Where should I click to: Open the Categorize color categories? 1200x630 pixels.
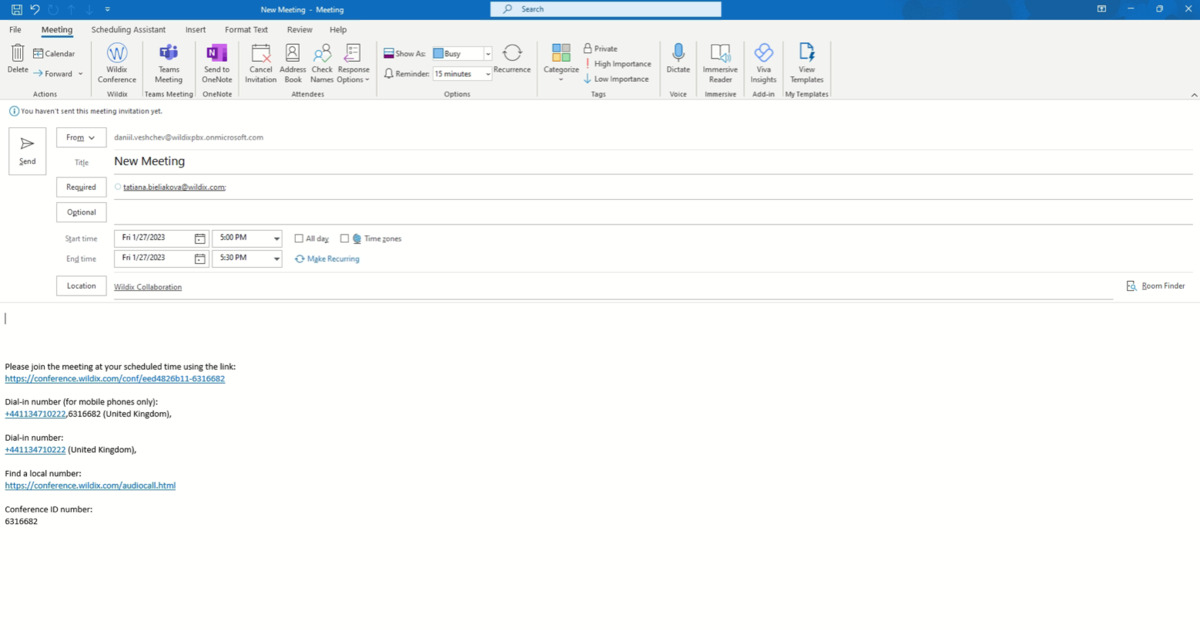(561, 60)
